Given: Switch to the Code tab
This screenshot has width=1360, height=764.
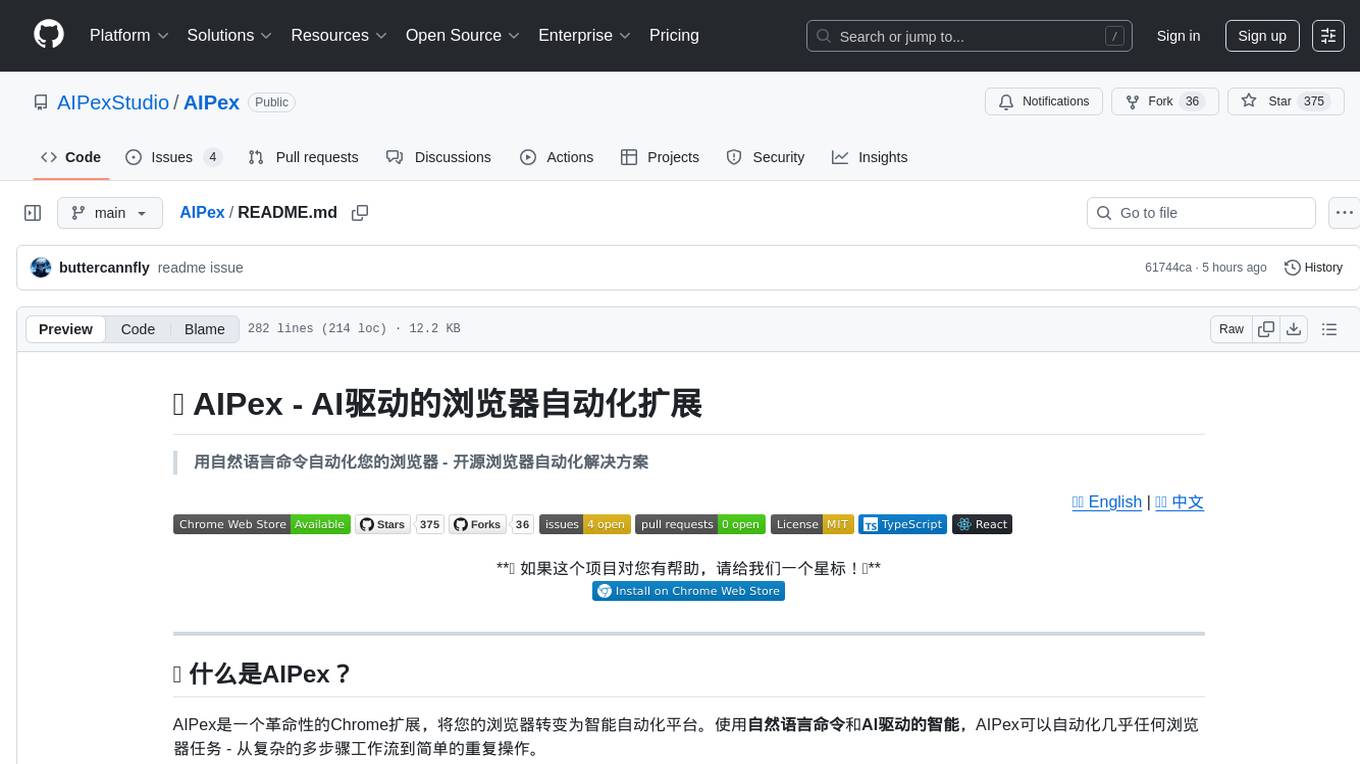Looking at the screenshot, I should click(x=71, y=157).
